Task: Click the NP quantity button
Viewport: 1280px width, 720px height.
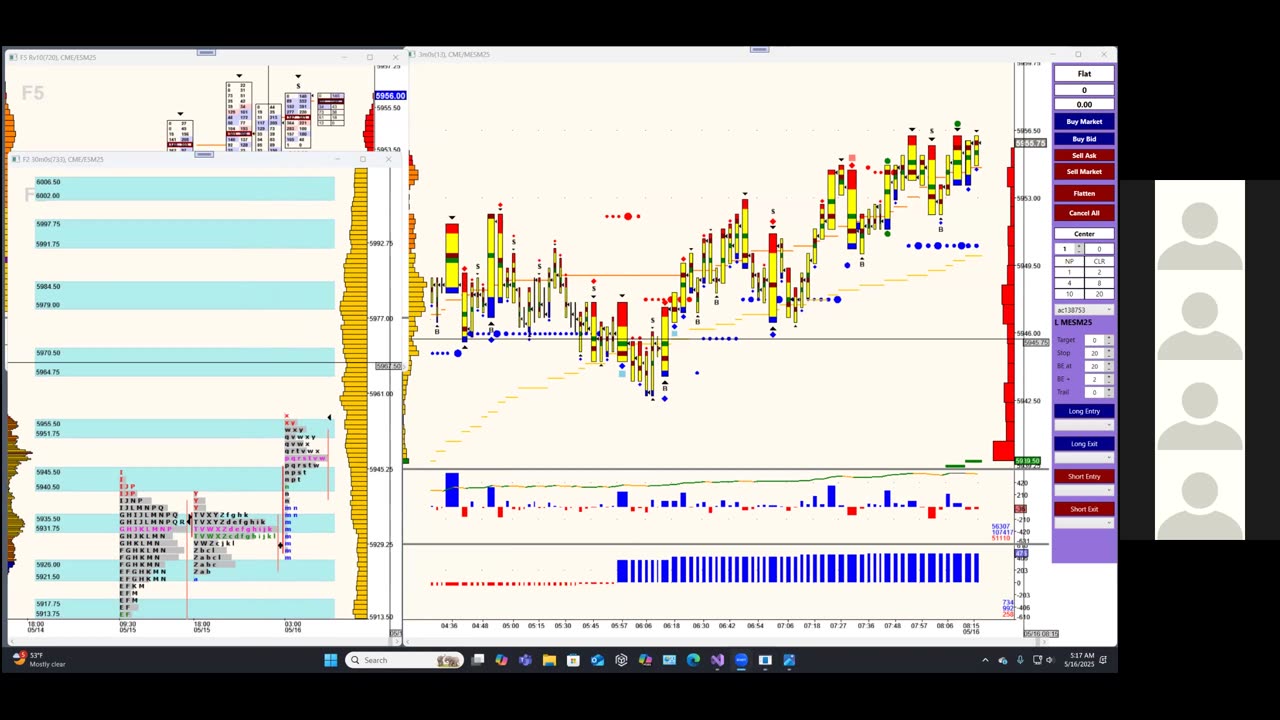Action: (1068, 261)
